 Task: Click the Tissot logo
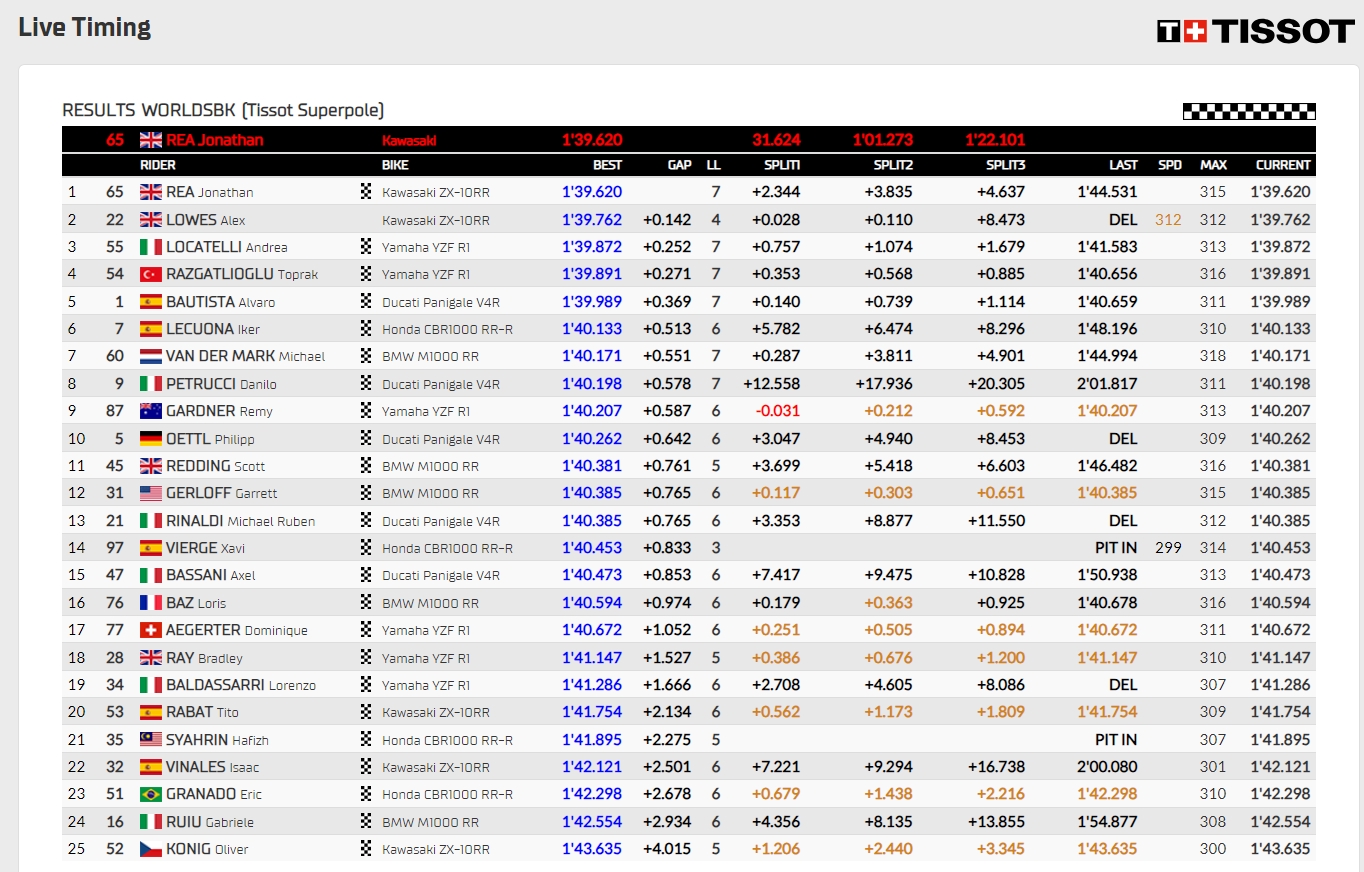(x=1256, y=31)
